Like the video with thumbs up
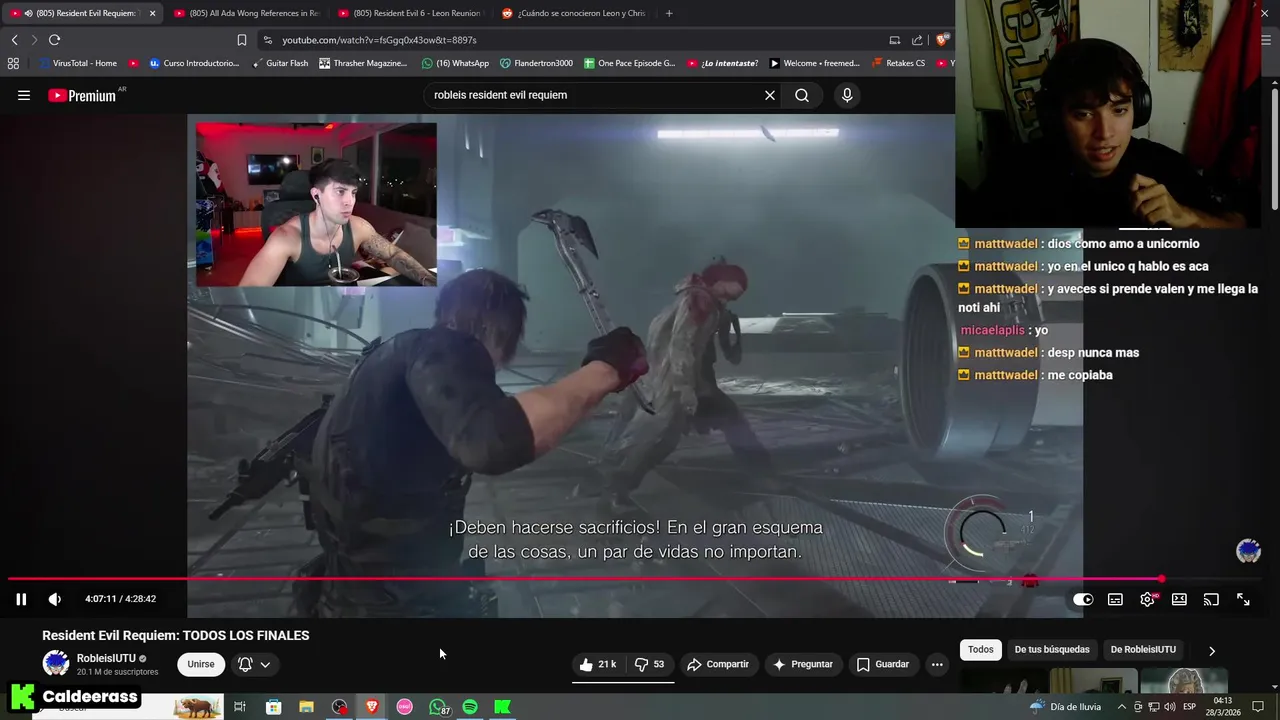Screen dimensions: 1280x720 point(597,664)
